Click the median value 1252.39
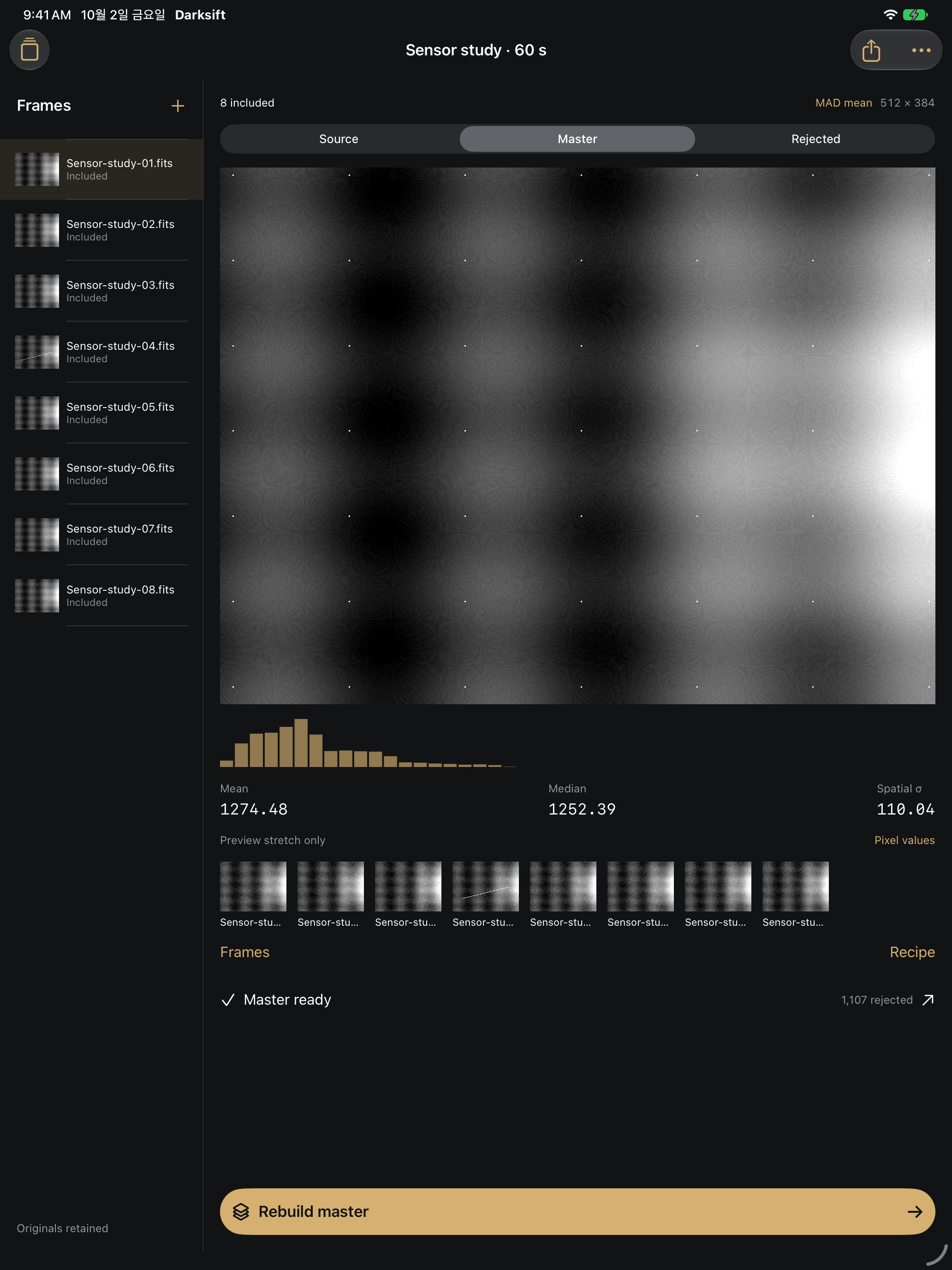952x1270 pixels. point(582,809)
